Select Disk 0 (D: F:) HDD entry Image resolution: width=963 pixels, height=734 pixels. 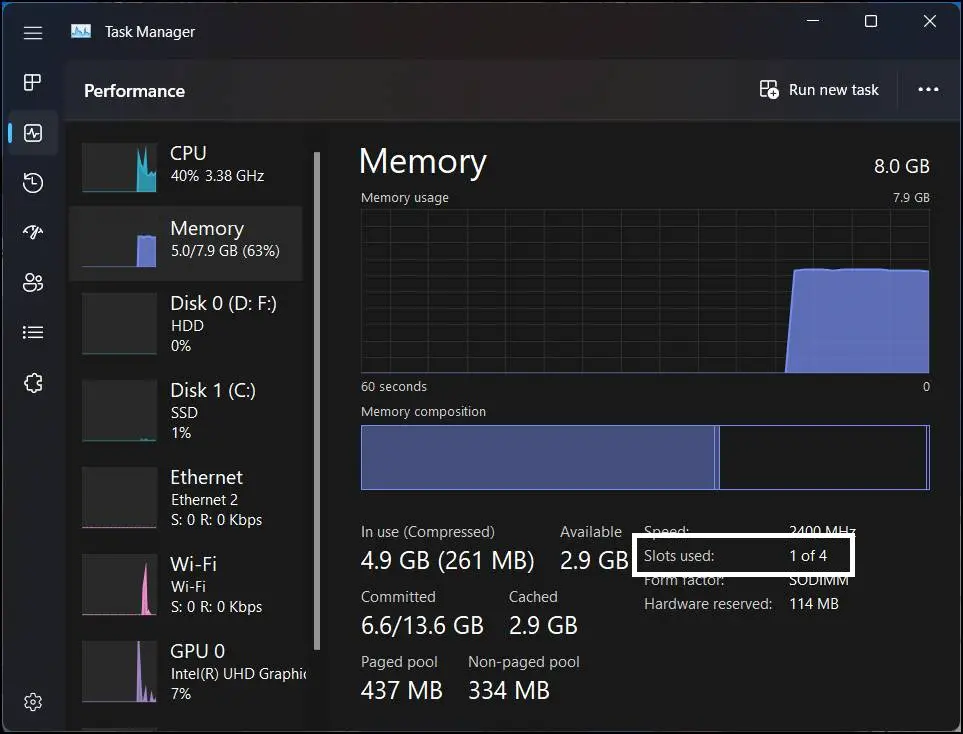(x=185, y=324)
